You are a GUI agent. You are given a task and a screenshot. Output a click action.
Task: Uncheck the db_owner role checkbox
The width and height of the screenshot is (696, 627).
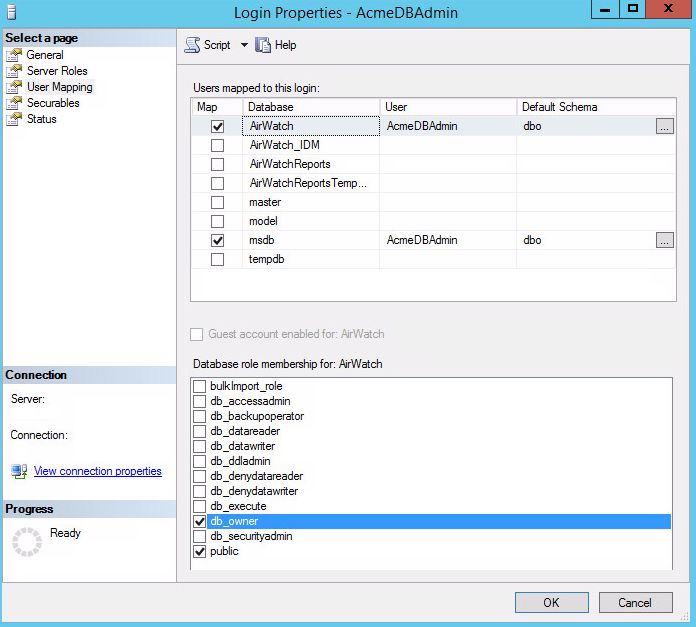[200, 521]
